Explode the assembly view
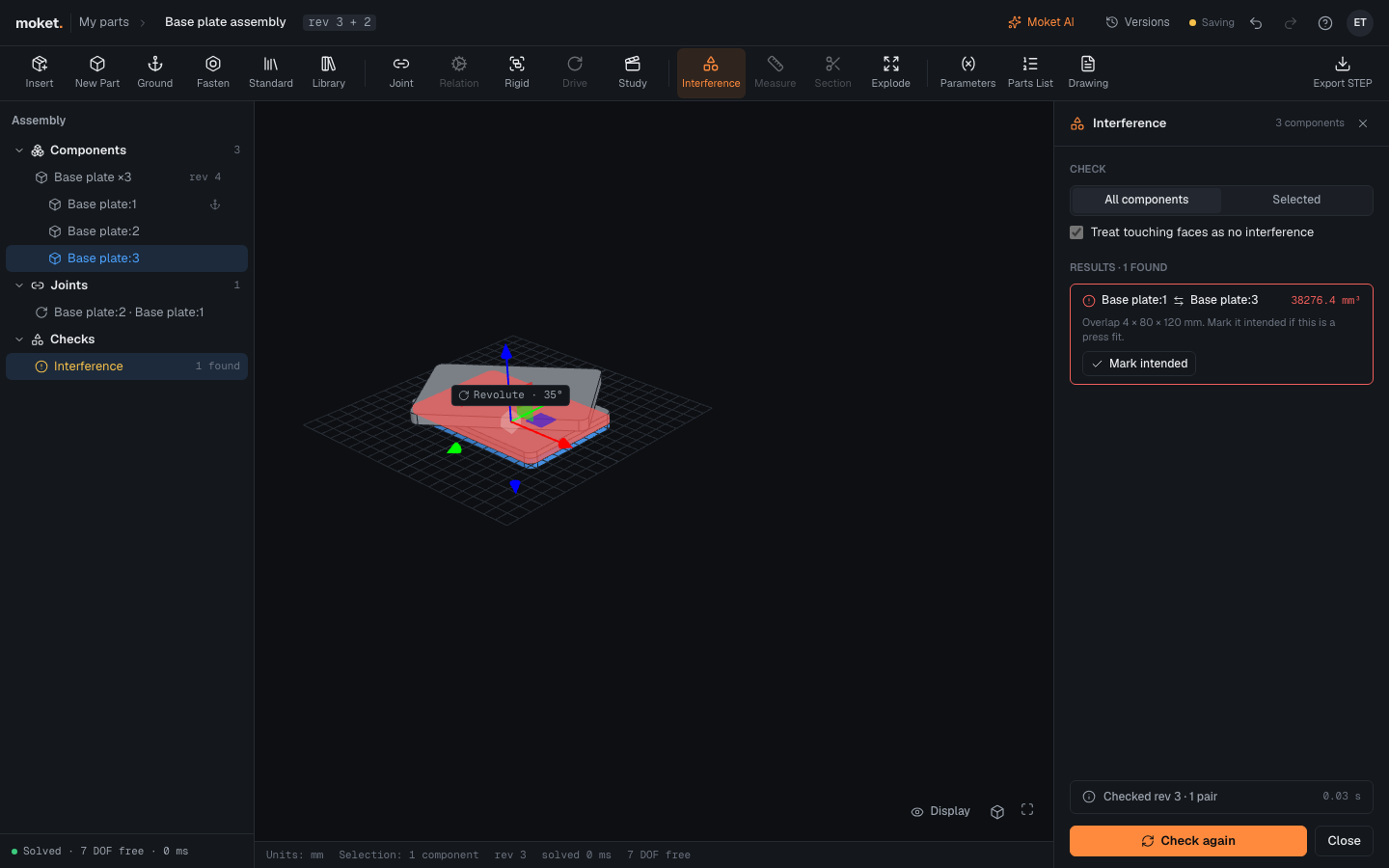 point(891,72)
